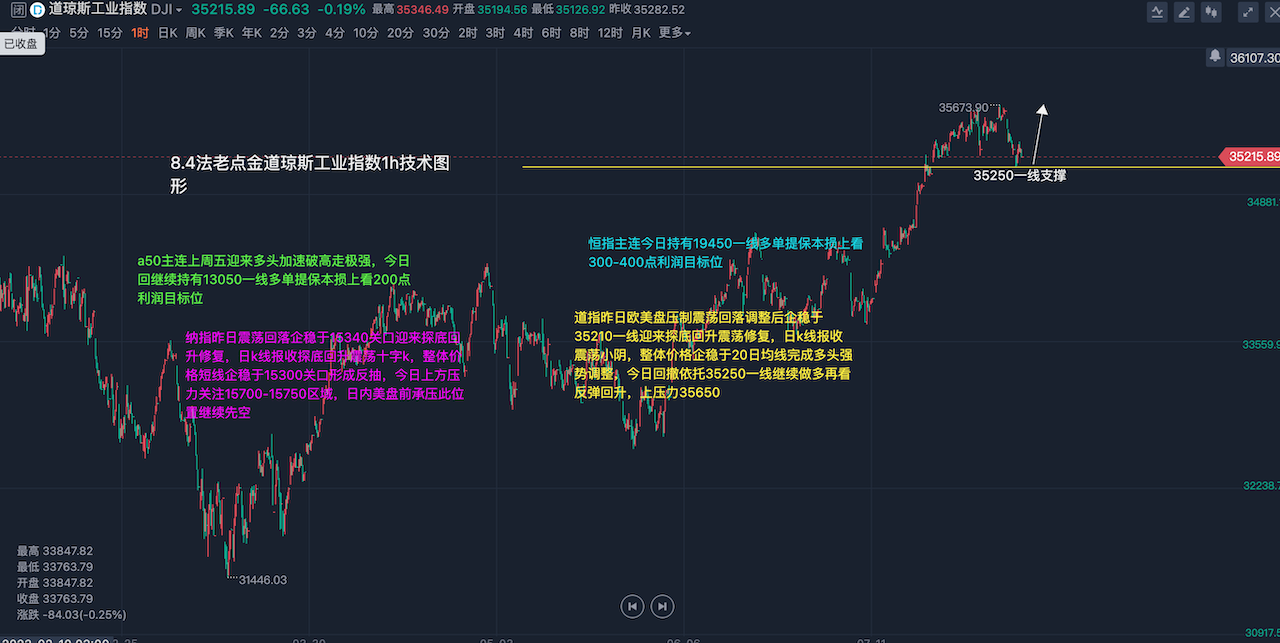Click the 35215.89 current price tag

[1251, 157]
